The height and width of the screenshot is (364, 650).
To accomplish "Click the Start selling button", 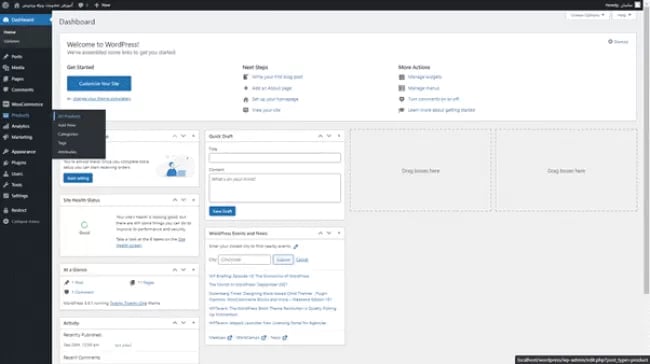I will pos(78,178).
